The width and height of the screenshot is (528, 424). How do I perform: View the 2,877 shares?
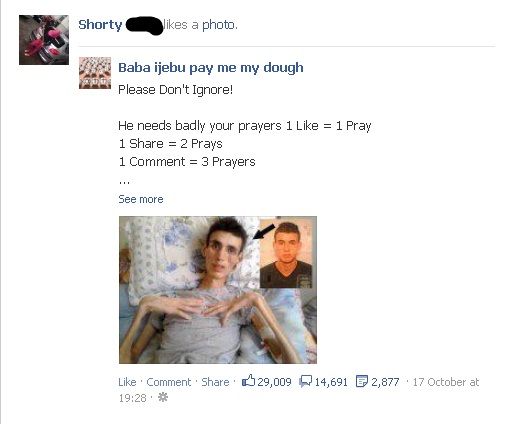click(x=385, y=382)
